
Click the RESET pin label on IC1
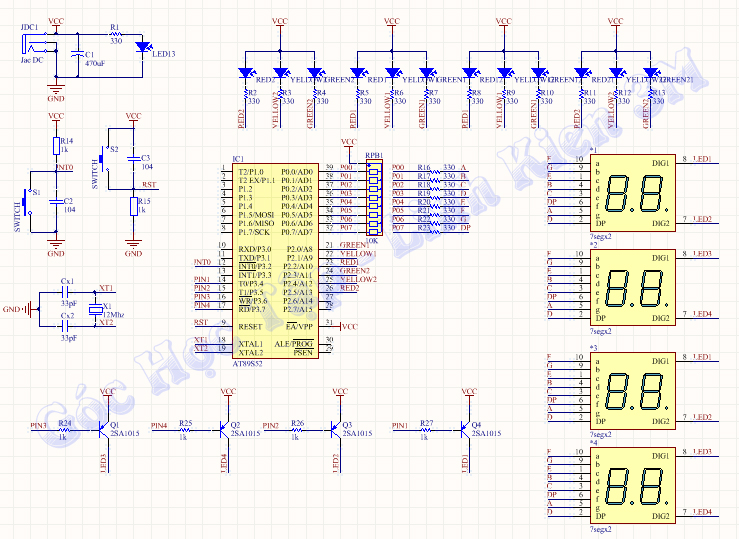pos(249,326)
